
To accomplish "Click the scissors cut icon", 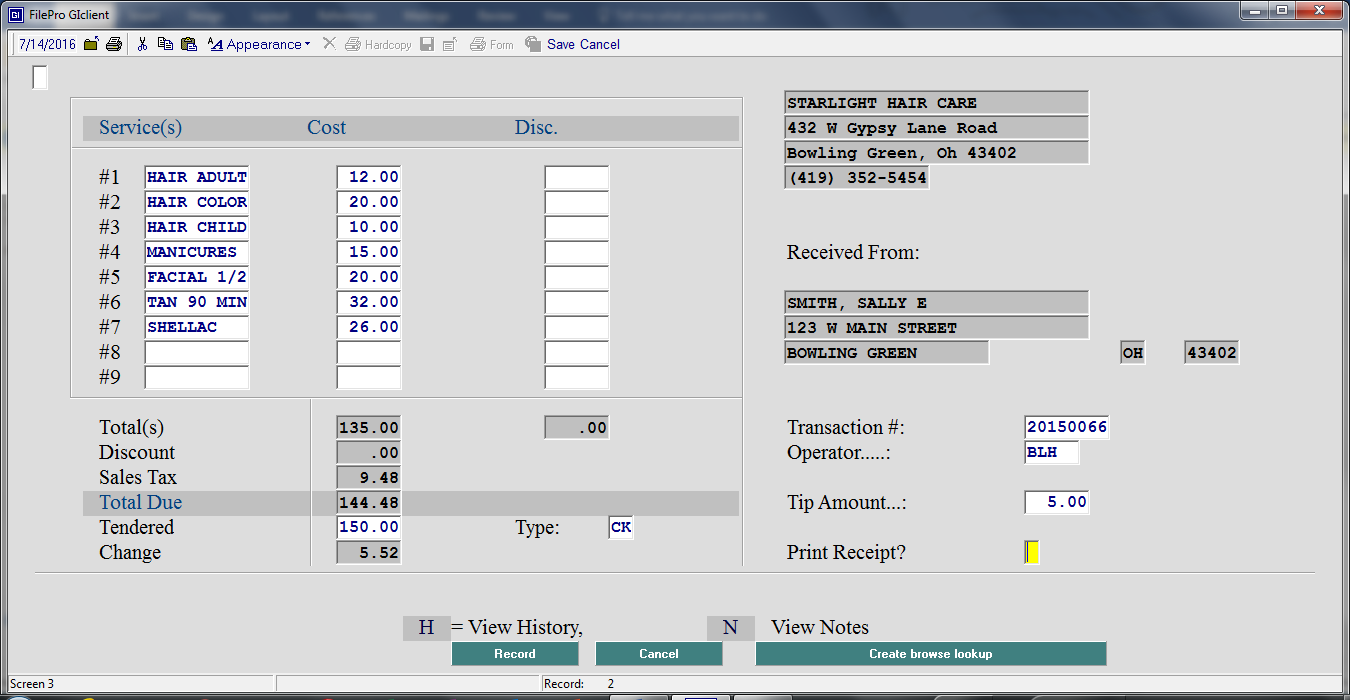I will point(142,44).
